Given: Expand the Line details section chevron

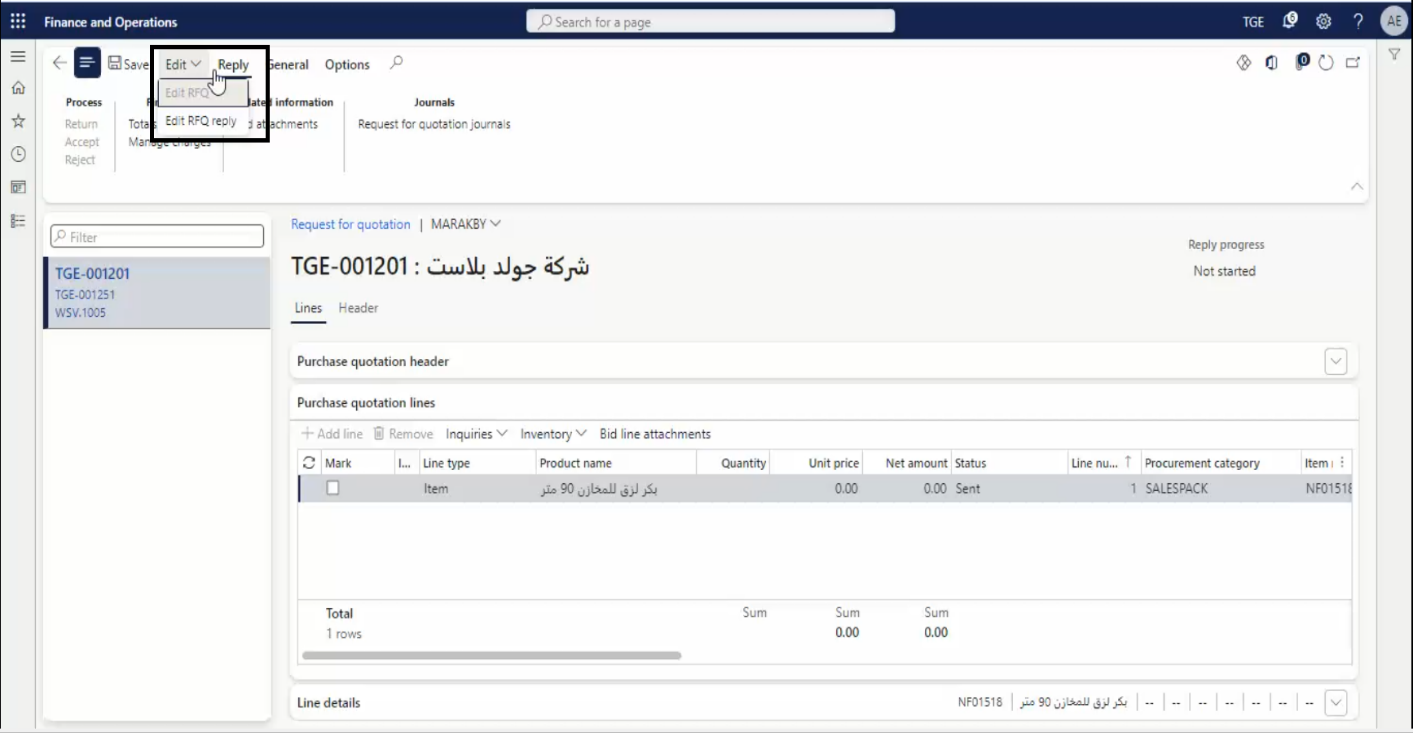Looking at the screenshot, I should (1335, 702).
